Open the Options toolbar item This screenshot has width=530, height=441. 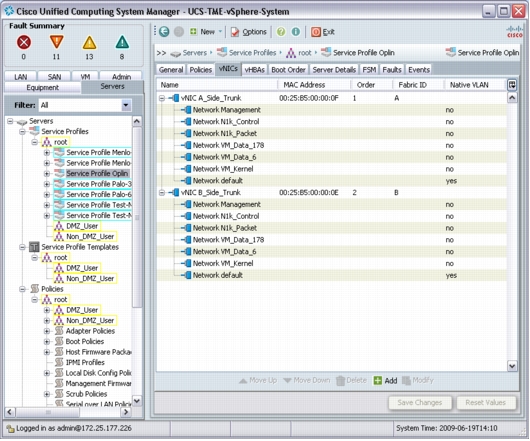coord(249,32)
